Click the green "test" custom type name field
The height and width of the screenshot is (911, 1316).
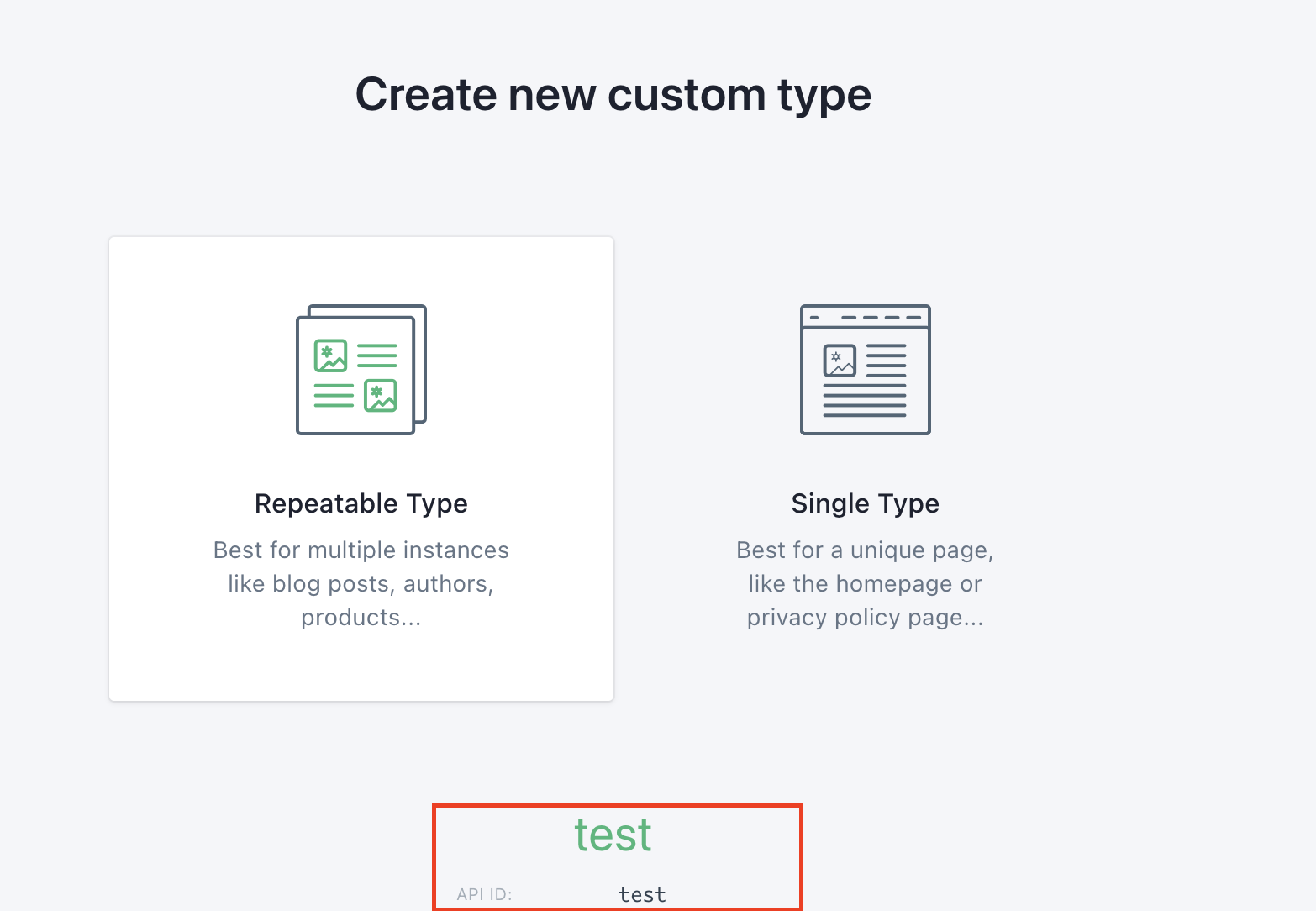pyautogui.click(x=613, y=835)
